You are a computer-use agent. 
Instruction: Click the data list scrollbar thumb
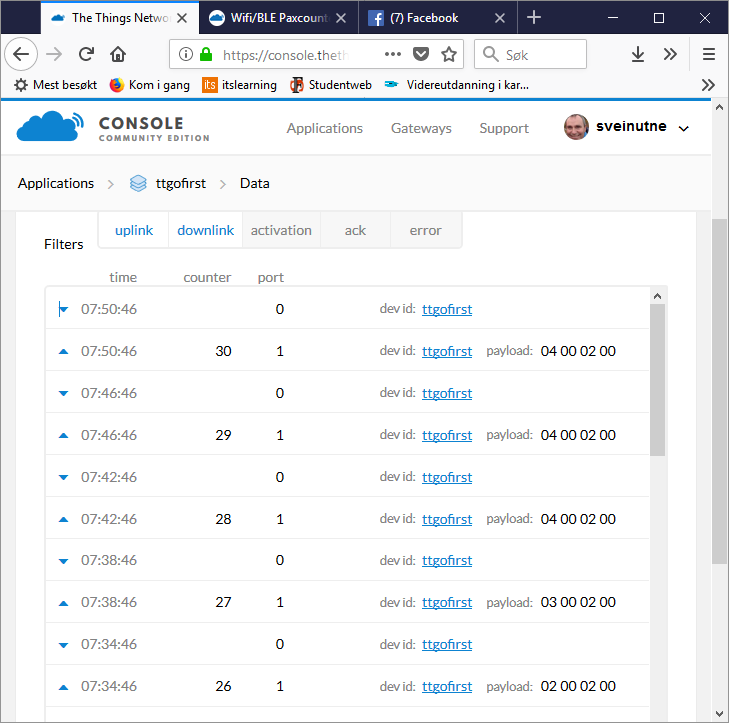657,380
